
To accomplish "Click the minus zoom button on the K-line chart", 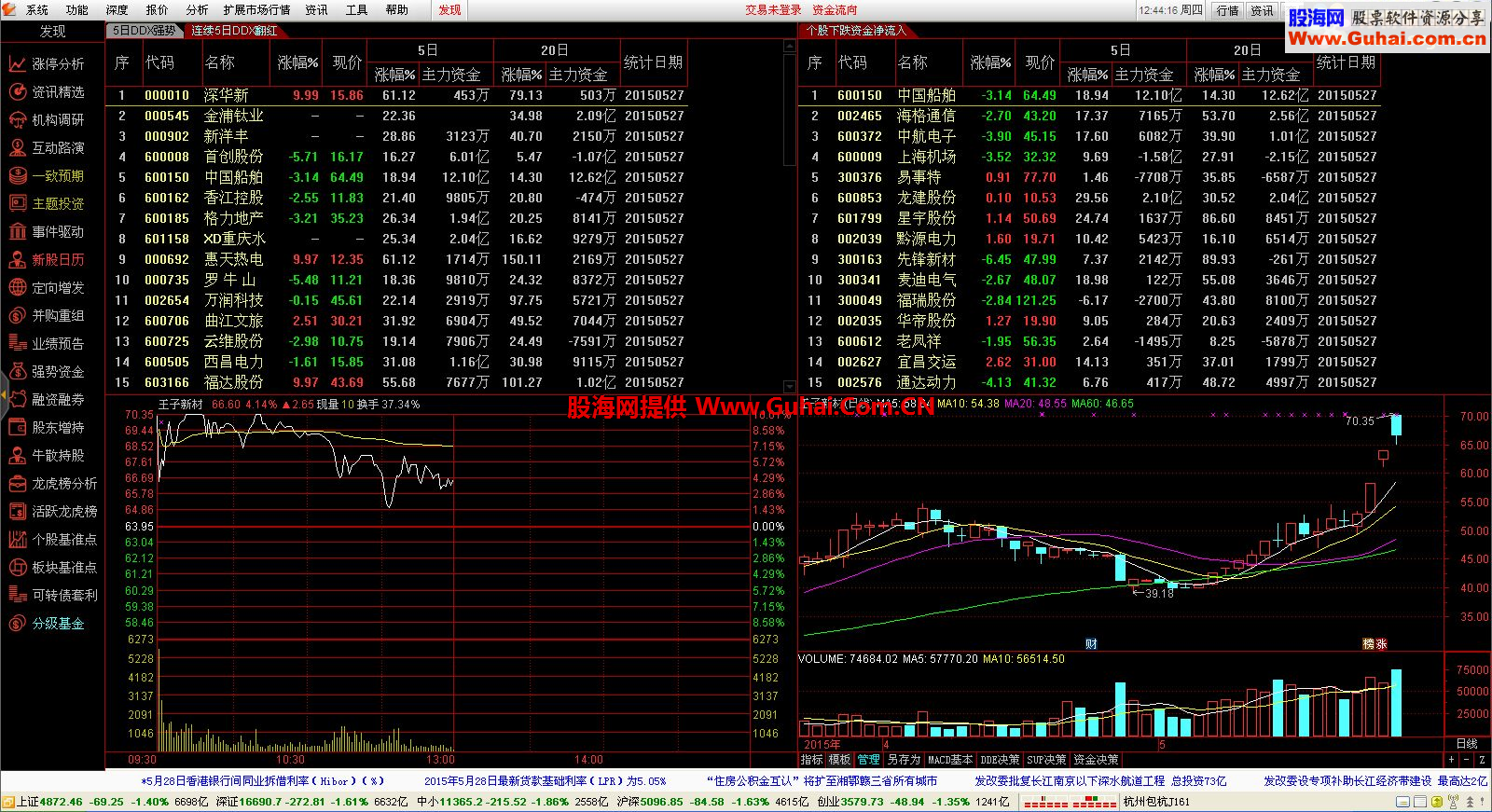I will coord(1467,760).
